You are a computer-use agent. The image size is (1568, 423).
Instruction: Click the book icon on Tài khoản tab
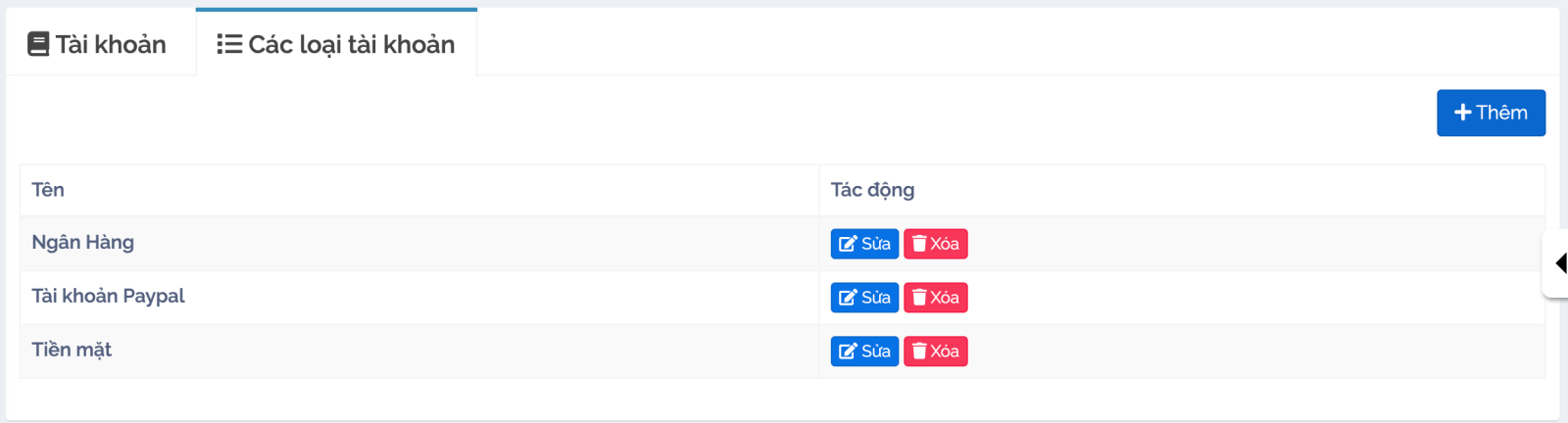tap(38, 44)
